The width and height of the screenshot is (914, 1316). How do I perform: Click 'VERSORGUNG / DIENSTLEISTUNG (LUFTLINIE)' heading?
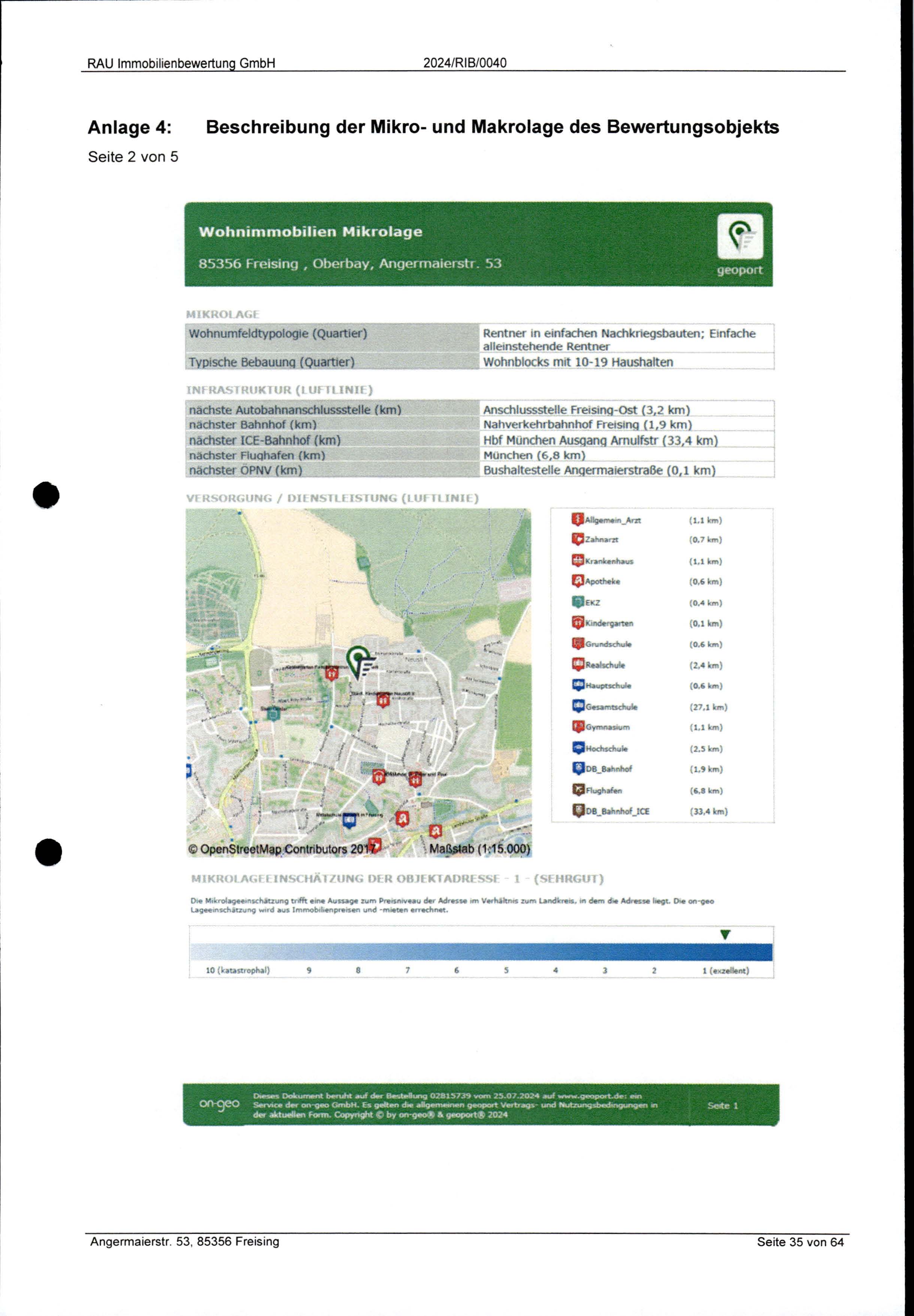(332, 498)
